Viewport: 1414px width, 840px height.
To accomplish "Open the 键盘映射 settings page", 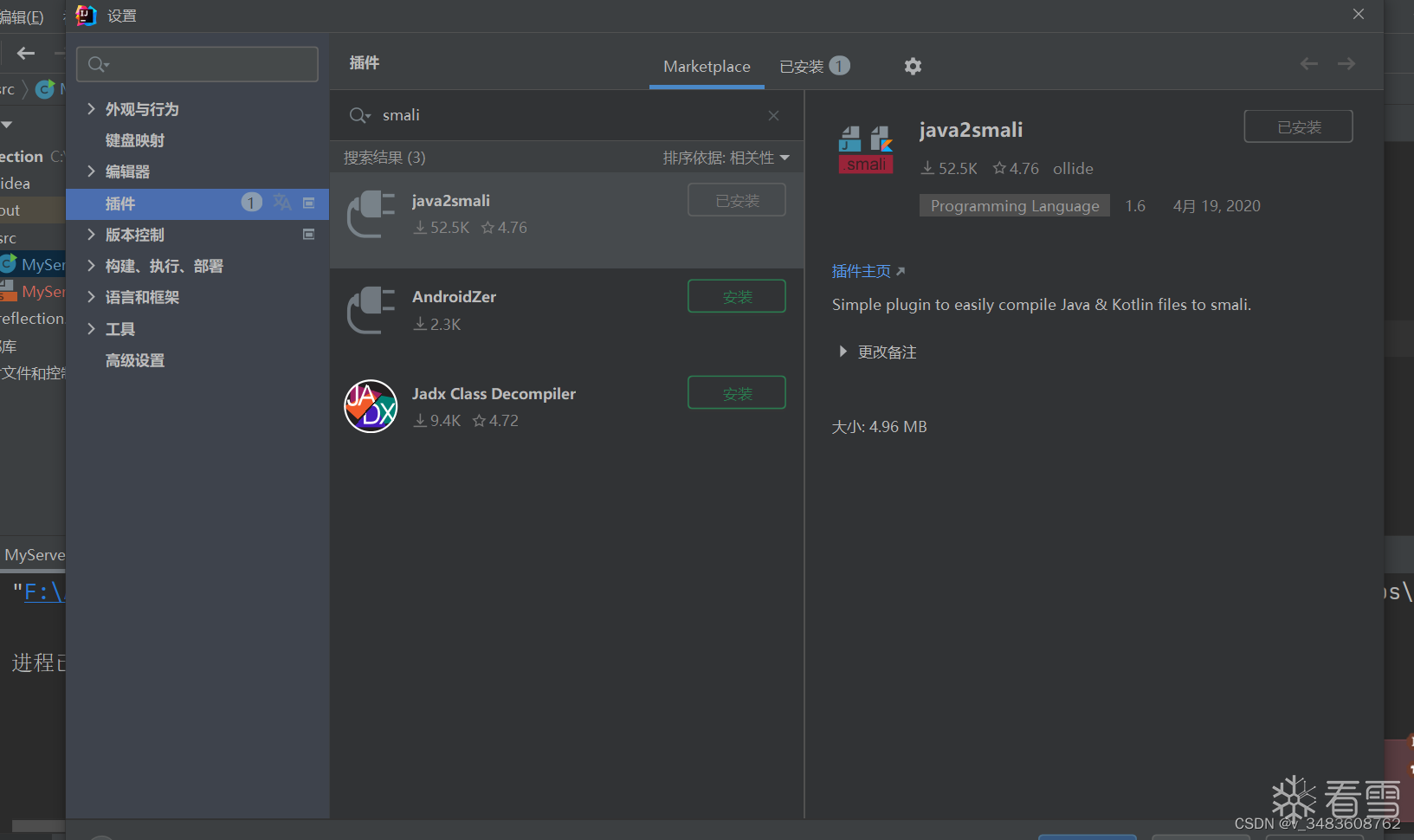I will coord(135,140).
